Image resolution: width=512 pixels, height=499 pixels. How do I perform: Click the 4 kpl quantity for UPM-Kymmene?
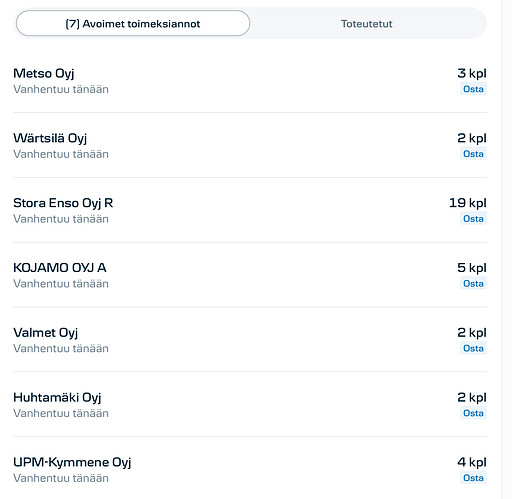[472, 462]
